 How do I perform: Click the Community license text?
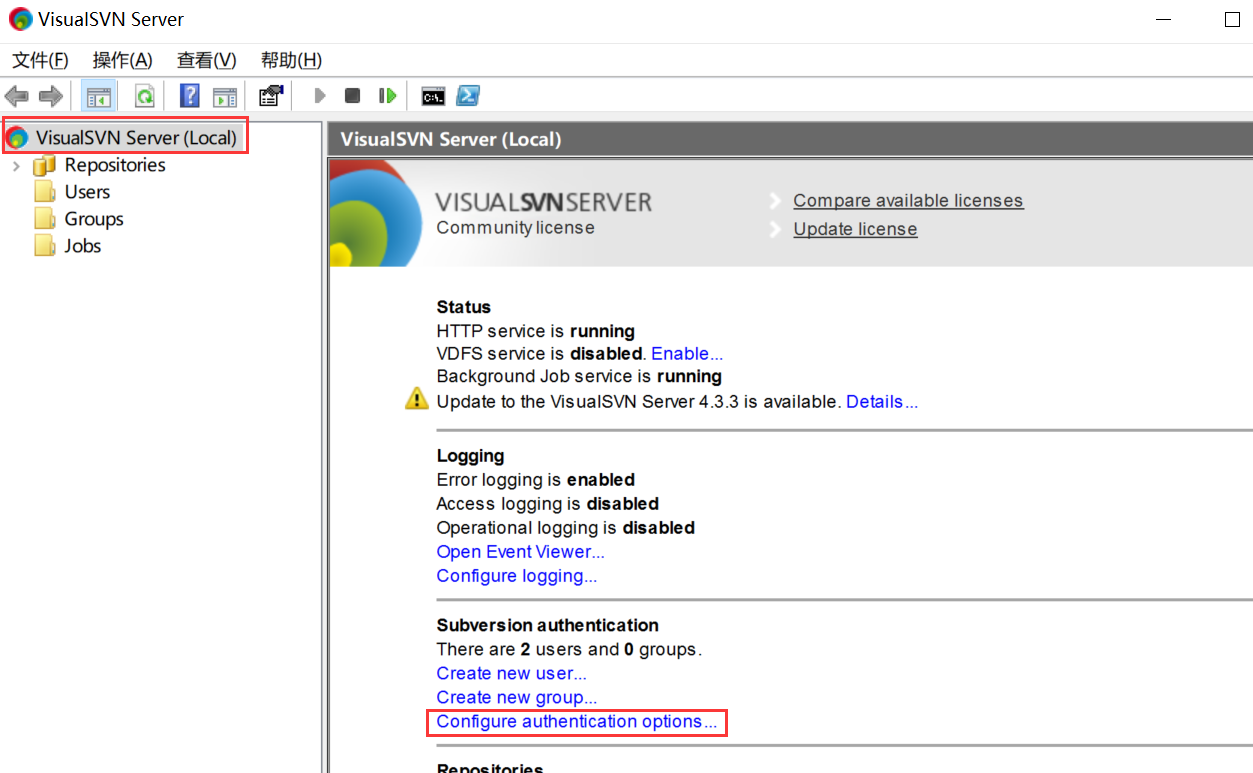click(x=515, y=228)
